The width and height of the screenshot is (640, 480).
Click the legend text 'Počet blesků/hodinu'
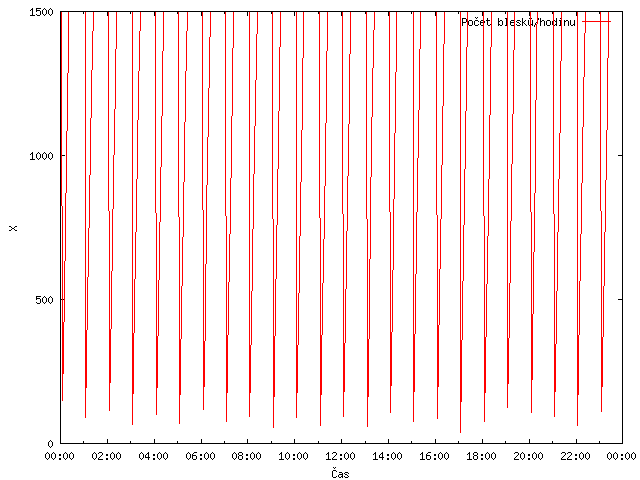[518, 22]
